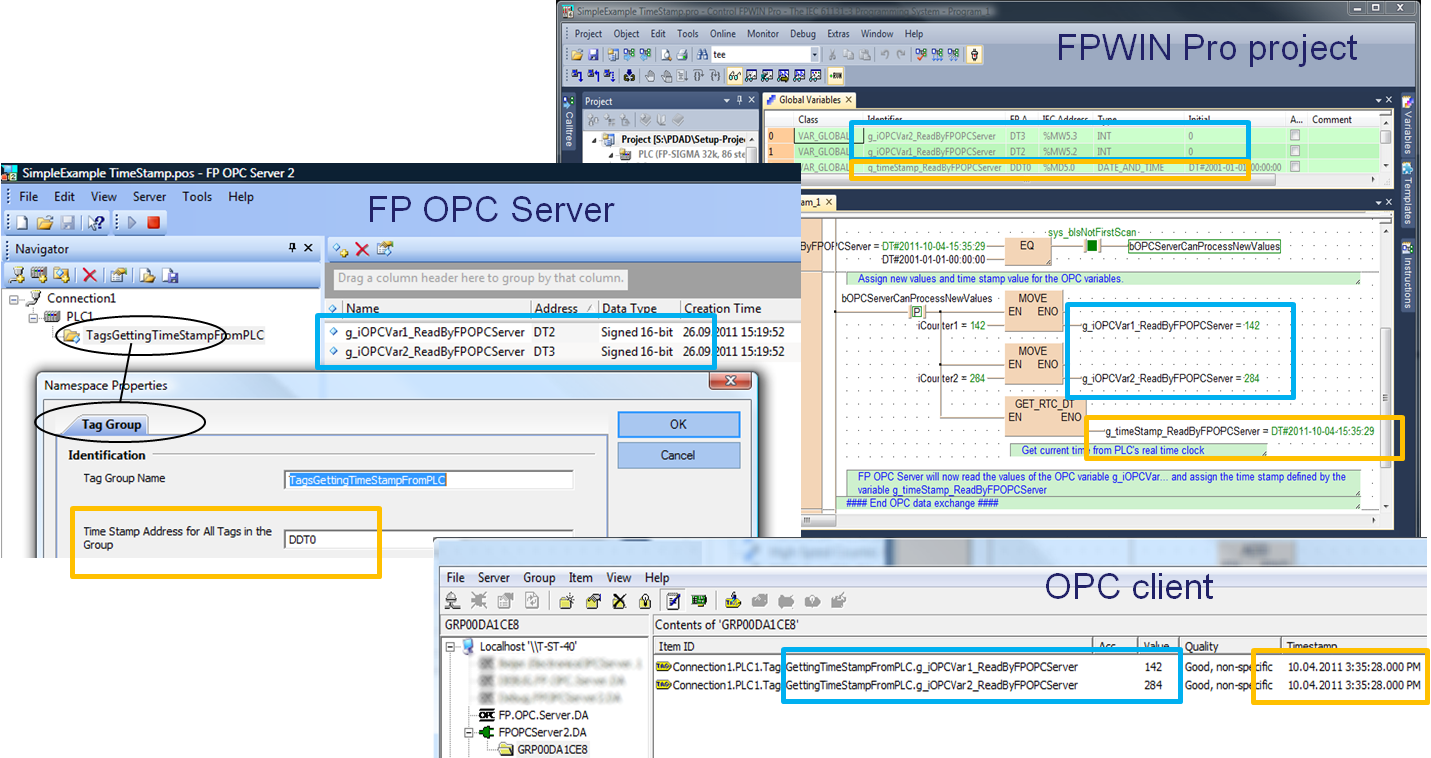Add a new tag group in Navigator toolbar
1431x758 pixels.
(63, 275)
